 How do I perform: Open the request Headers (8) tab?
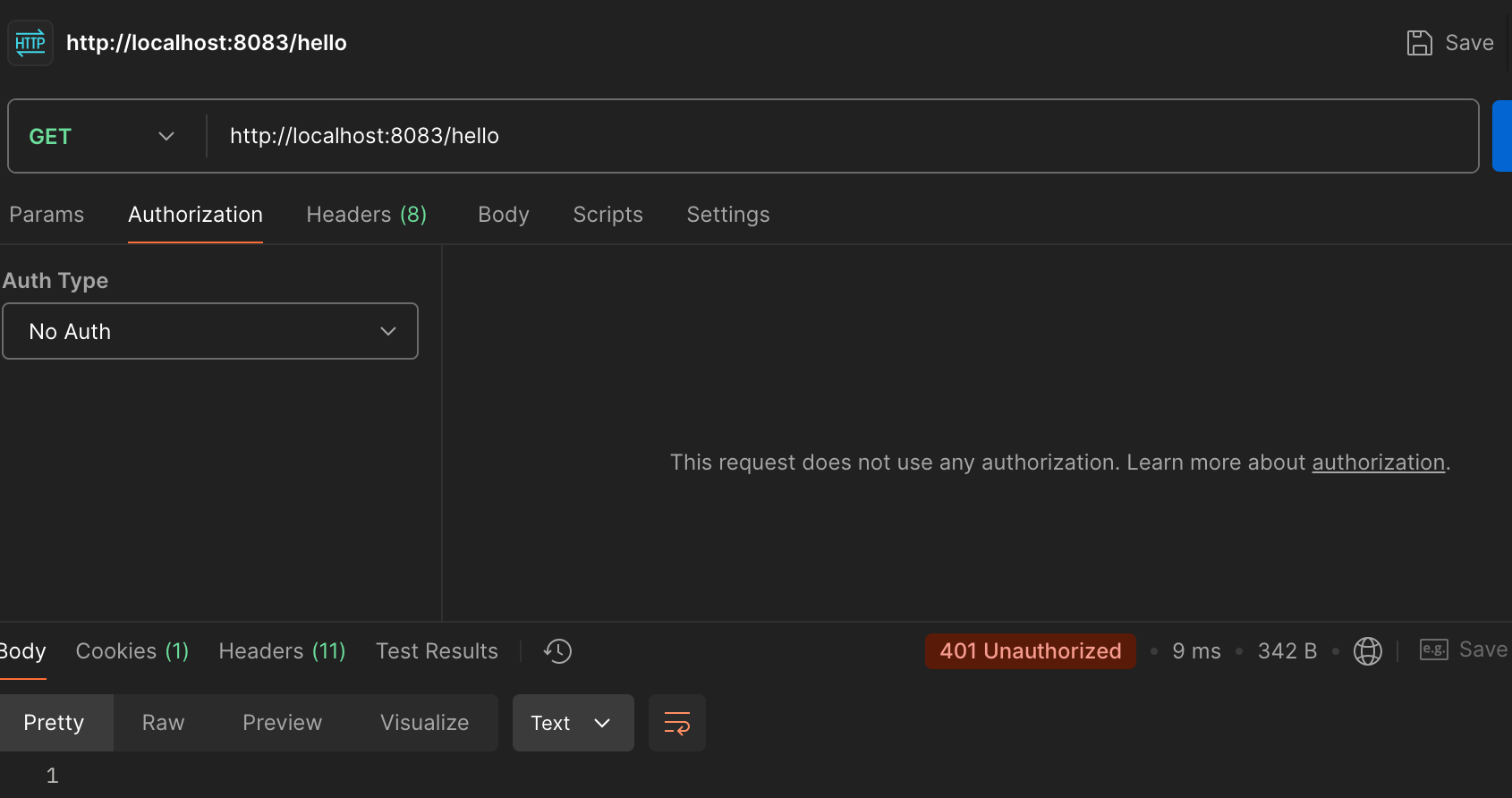[366, 215]
